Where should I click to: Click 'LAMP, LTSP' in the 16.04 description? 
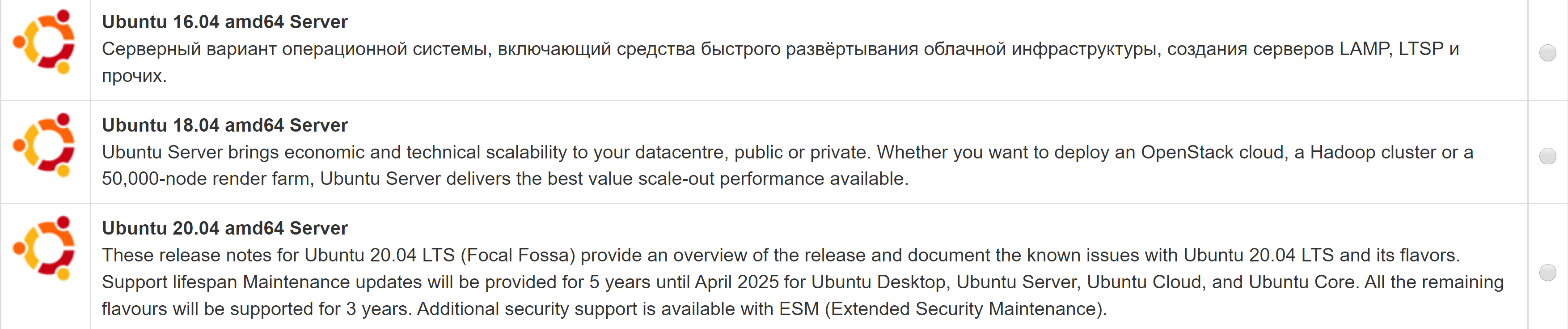point(1391,49)
